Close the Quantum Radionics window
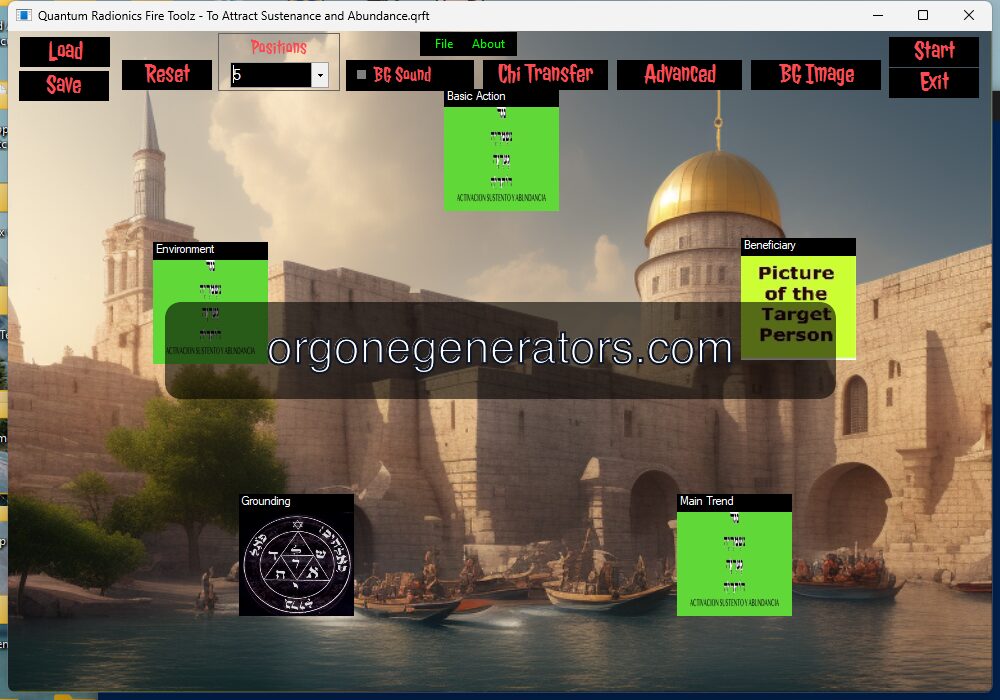1000x700 pixels. 969,15
